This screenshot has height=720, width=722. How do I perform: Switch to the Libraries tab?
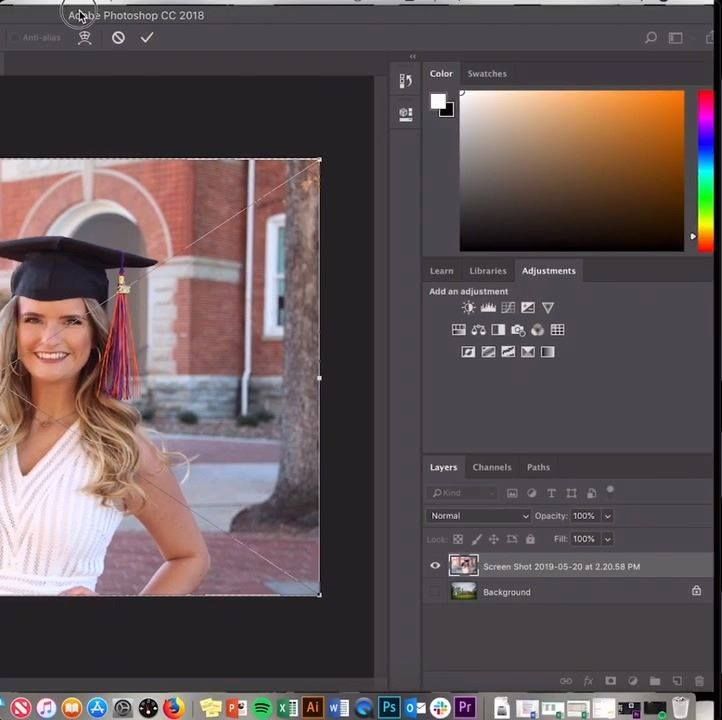point(488,271)
